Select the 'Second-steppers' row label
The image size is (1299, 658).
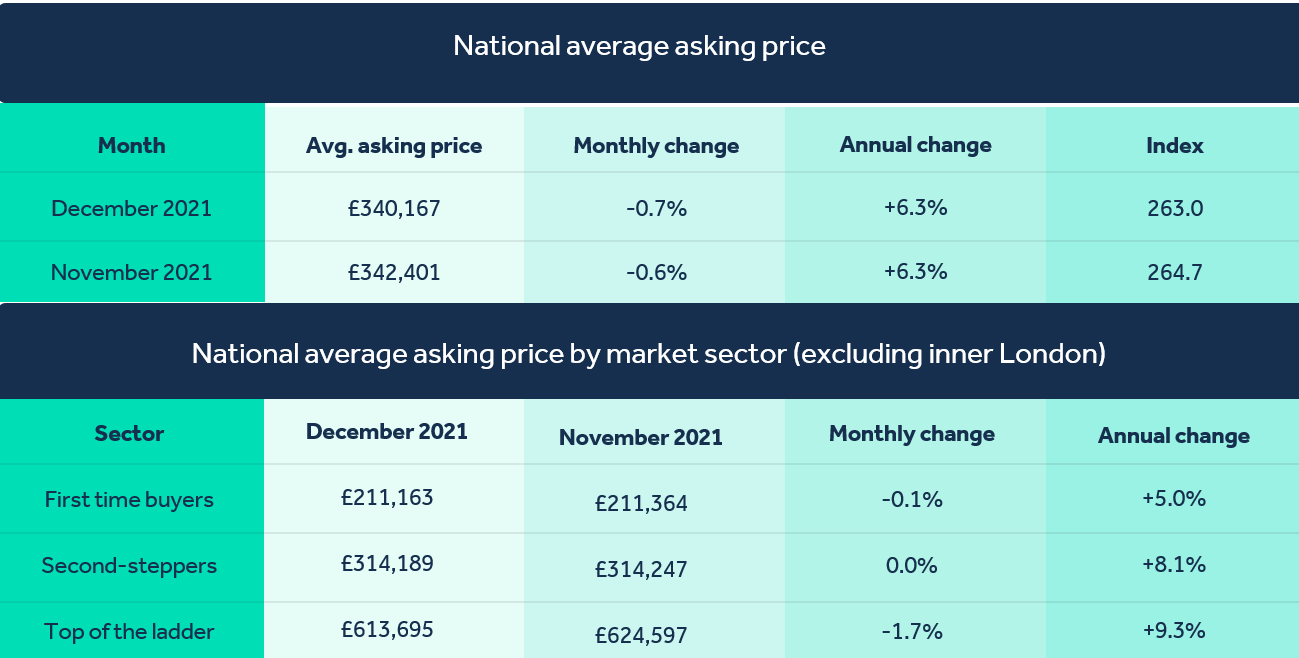tap(129, 566)
